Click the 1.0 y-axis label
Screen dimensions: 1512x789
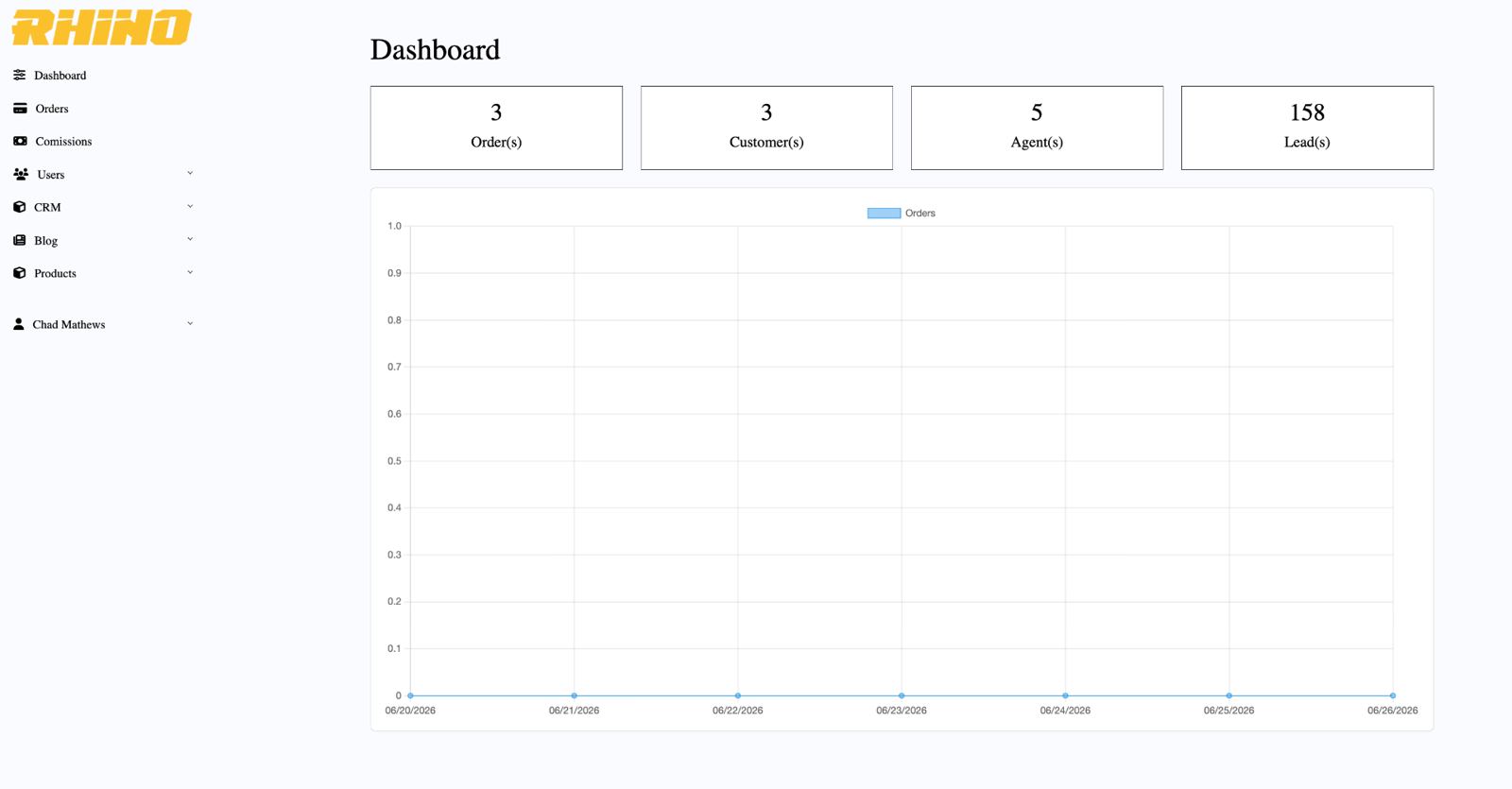click(394, 227)
